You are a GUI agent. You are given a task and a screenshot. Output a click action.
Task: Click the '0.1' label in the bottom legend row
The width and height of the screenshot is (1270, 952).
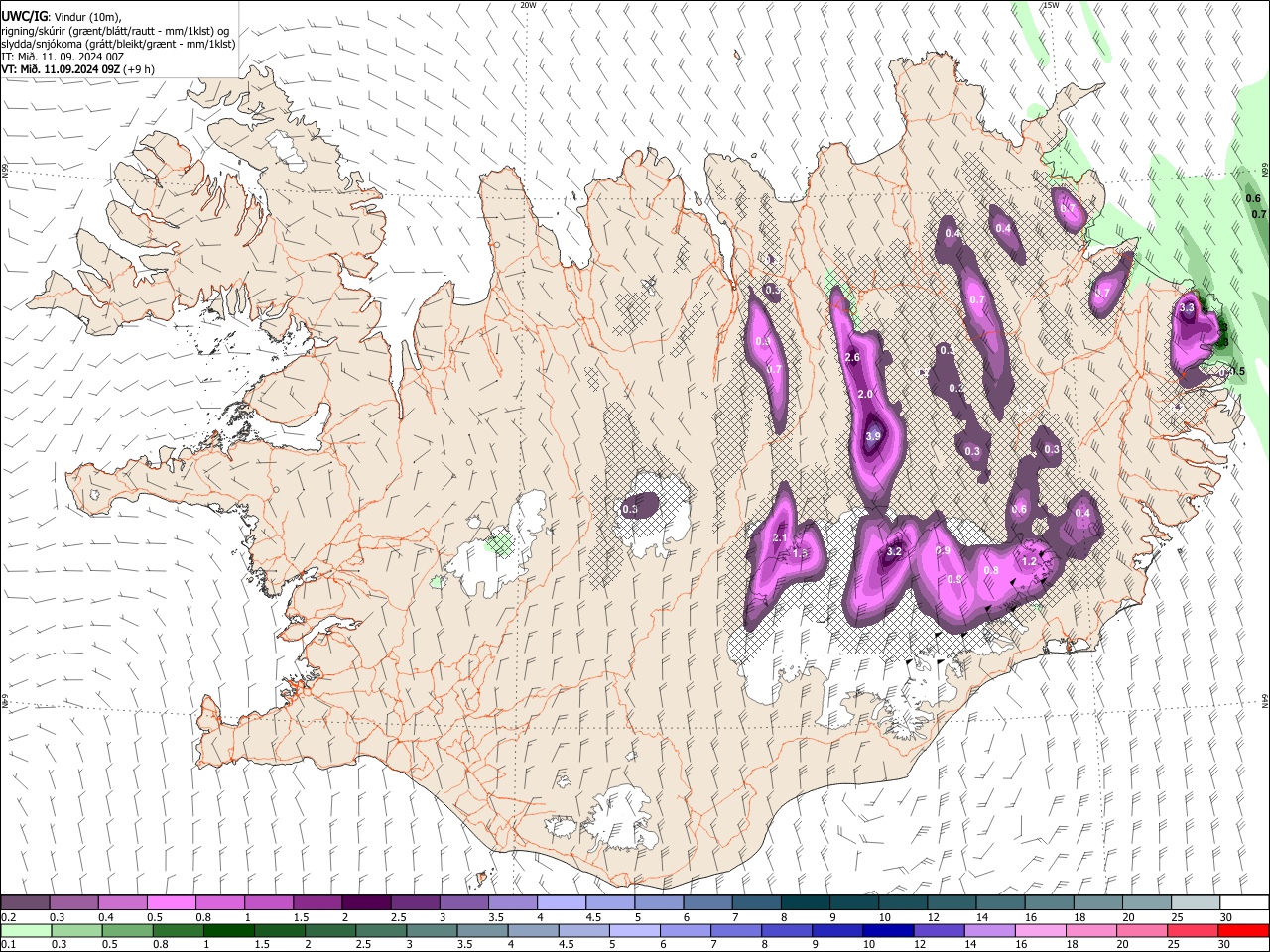(8, 945)
